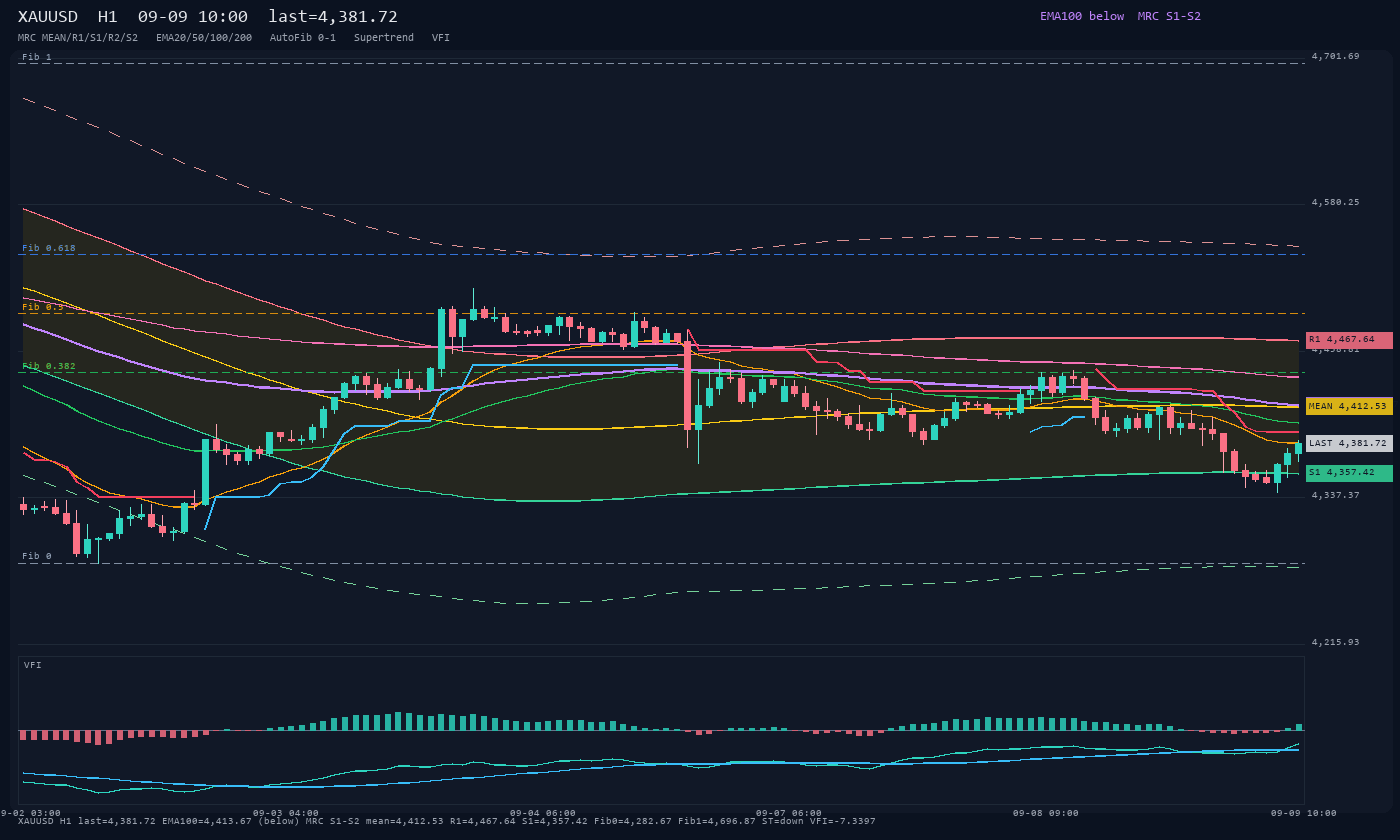The image size is (1400, 840).
Task: Click the 4,580.25 price axis value
Action: tap(1336, 202)
